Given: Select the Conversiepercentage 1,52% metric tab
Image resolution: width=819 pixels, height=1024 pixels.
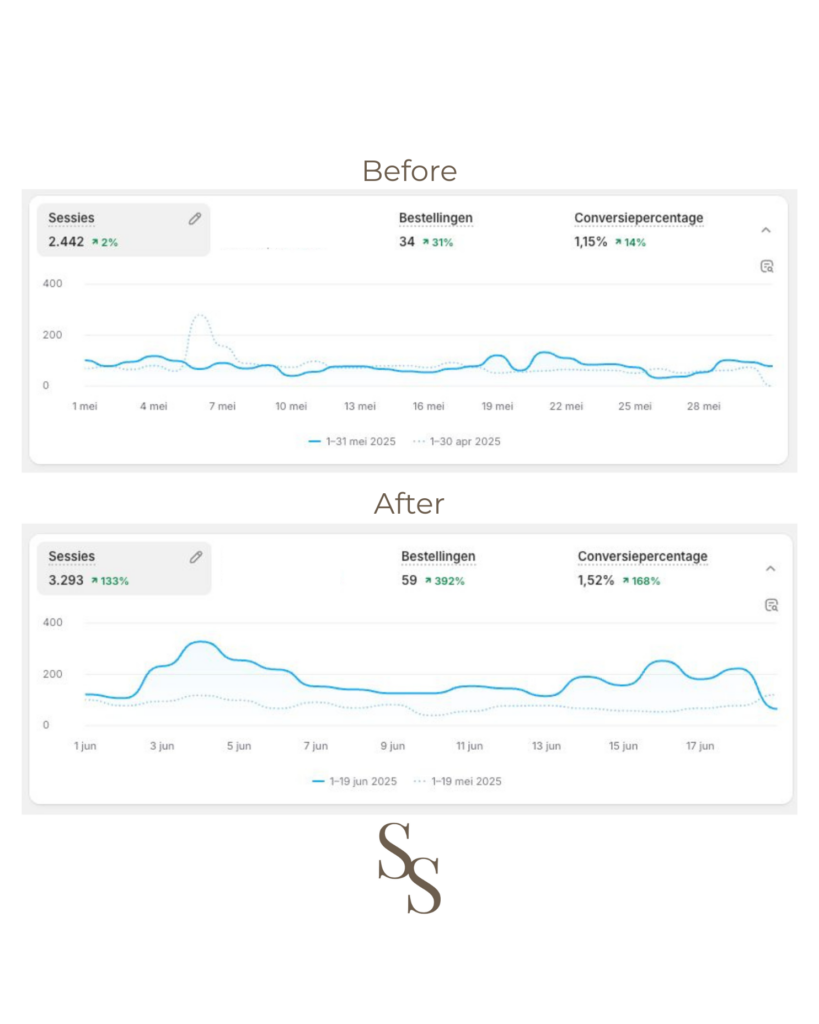Looking at the screenshot, I should (642, 567).
